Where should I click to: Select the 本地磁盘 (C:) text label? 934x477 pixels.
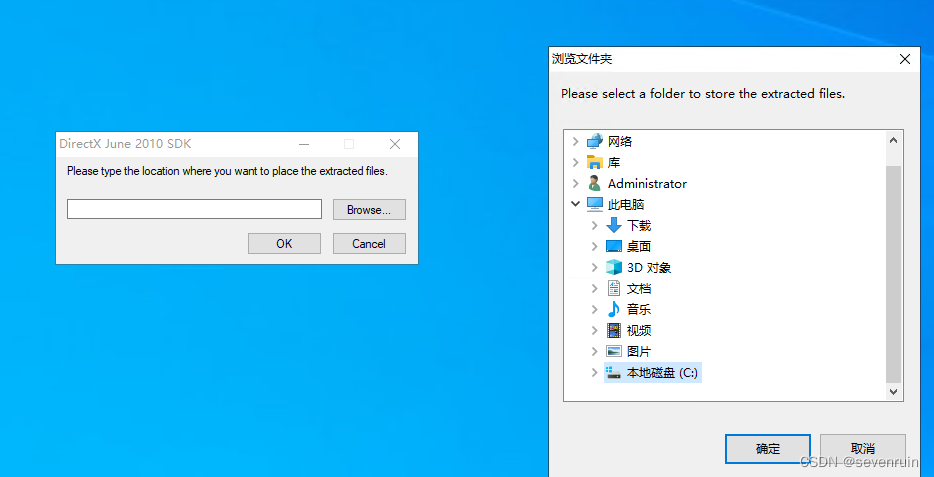[x=662, y=373]
